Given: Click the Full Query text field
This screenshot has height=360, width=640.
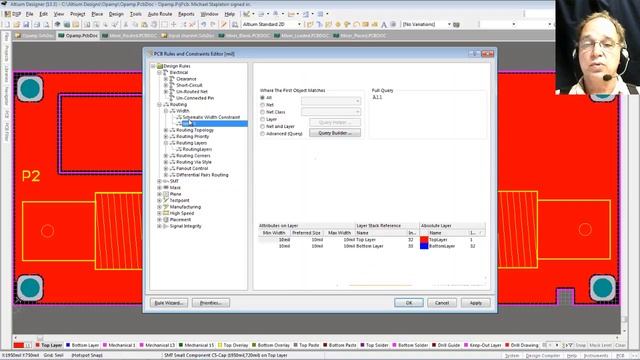Looking at the screenshot, I should click(428, 115).
